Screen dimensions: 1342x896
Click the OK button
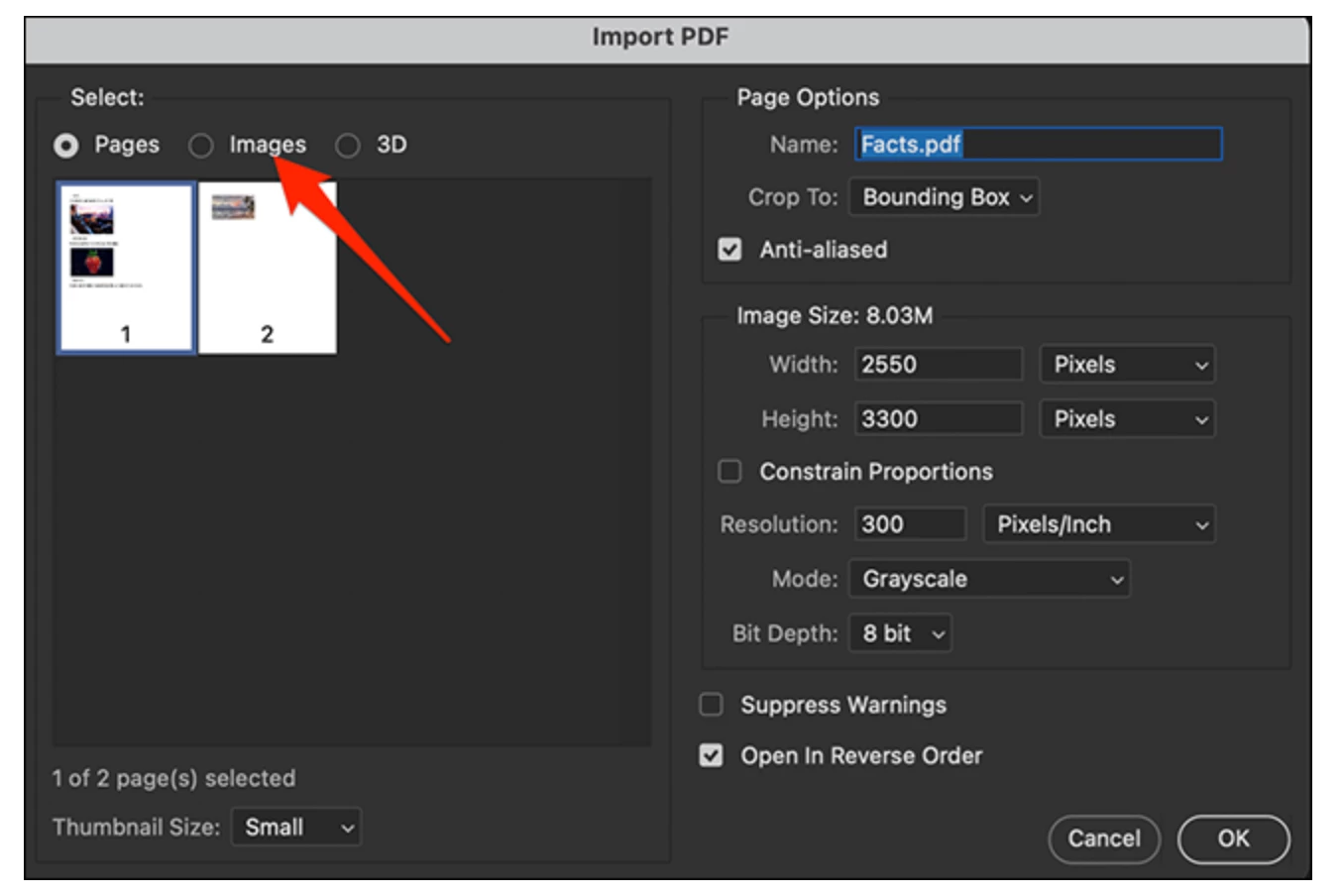tap(1233, 840)
